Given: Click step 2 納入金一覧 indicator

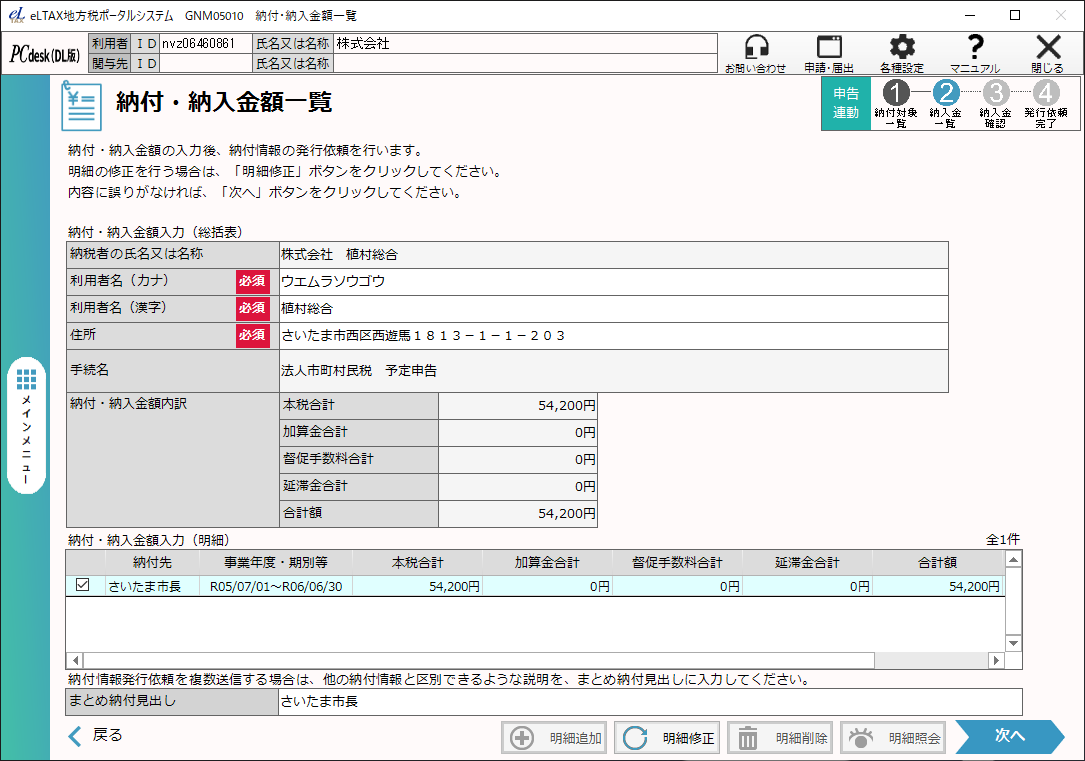Looking at the screenshot, I should coord(946,104).
